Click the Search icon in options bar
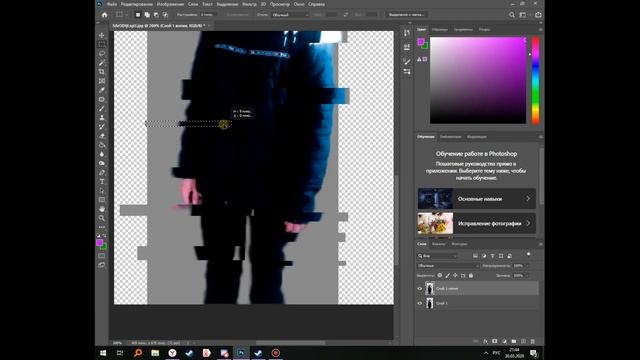 (512, 15)
